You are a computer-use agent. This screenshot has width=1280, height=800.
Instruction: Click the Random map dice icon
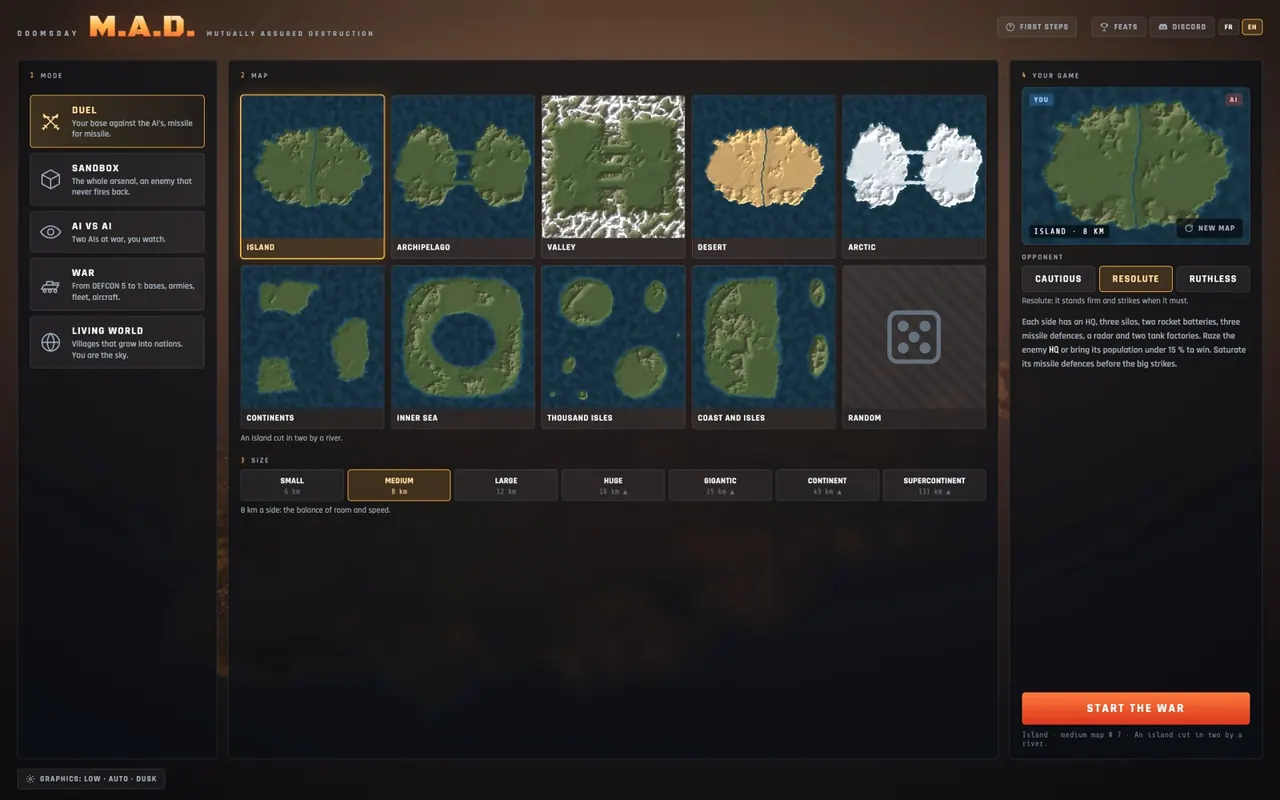[x=914, y=337]
